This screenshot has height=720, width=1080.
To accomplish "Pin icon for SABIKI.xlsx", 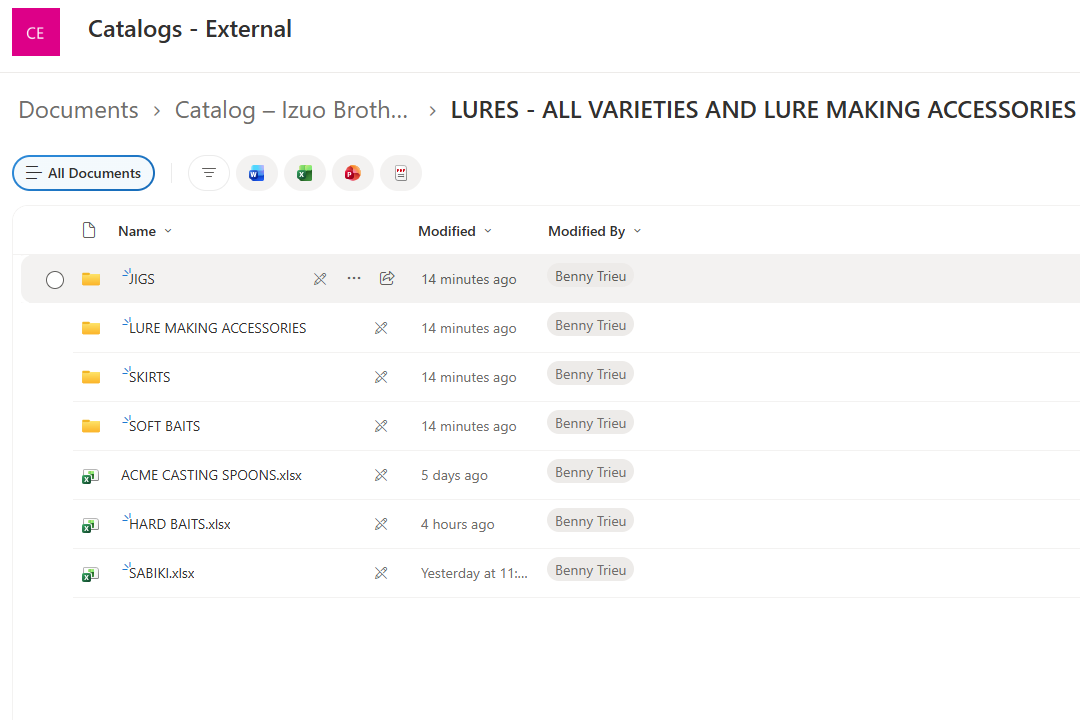I will tap(380, 573).
